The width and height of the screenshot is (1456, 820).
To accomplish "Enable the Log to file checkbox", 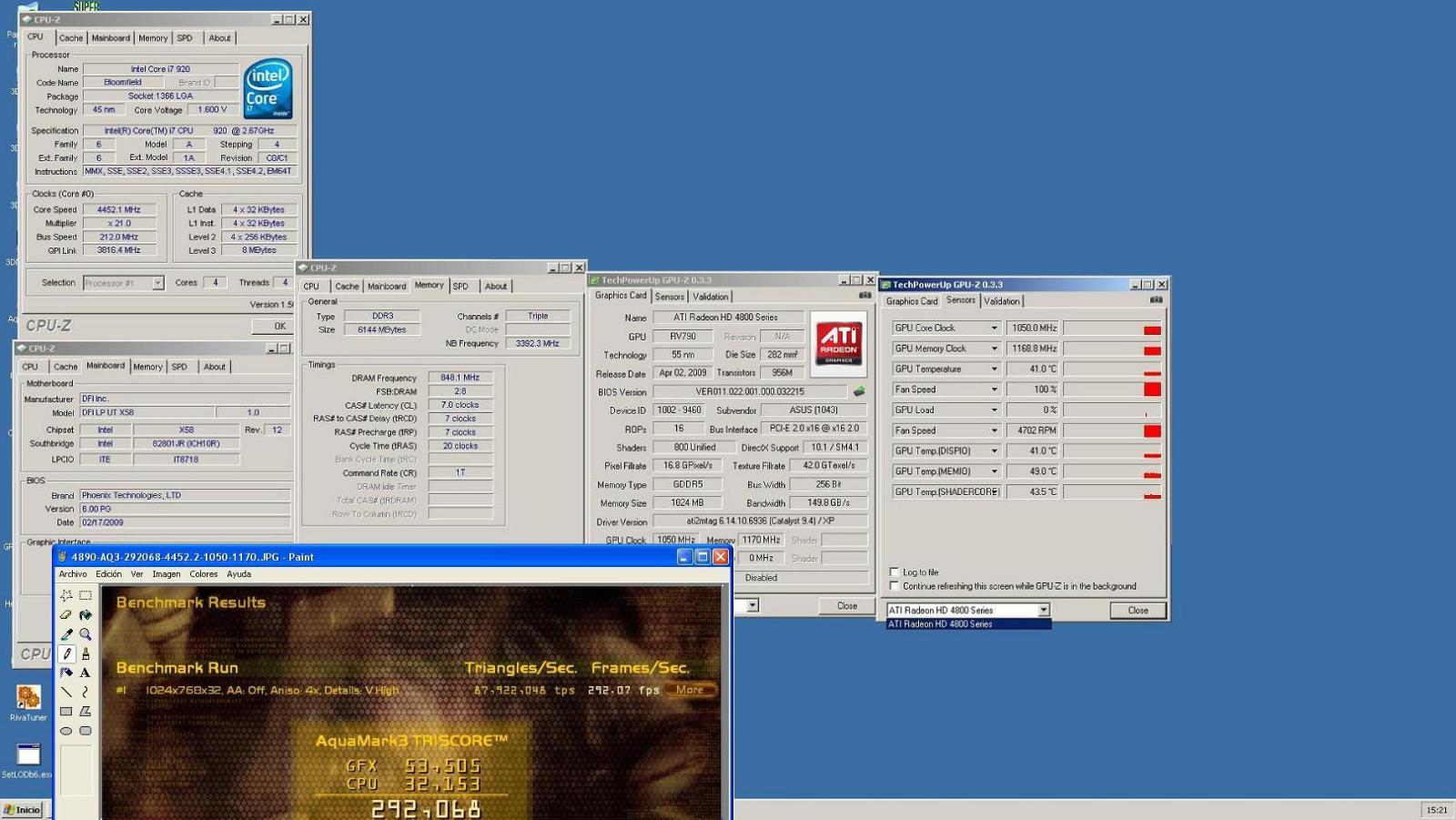I will [x=894, y=572].
